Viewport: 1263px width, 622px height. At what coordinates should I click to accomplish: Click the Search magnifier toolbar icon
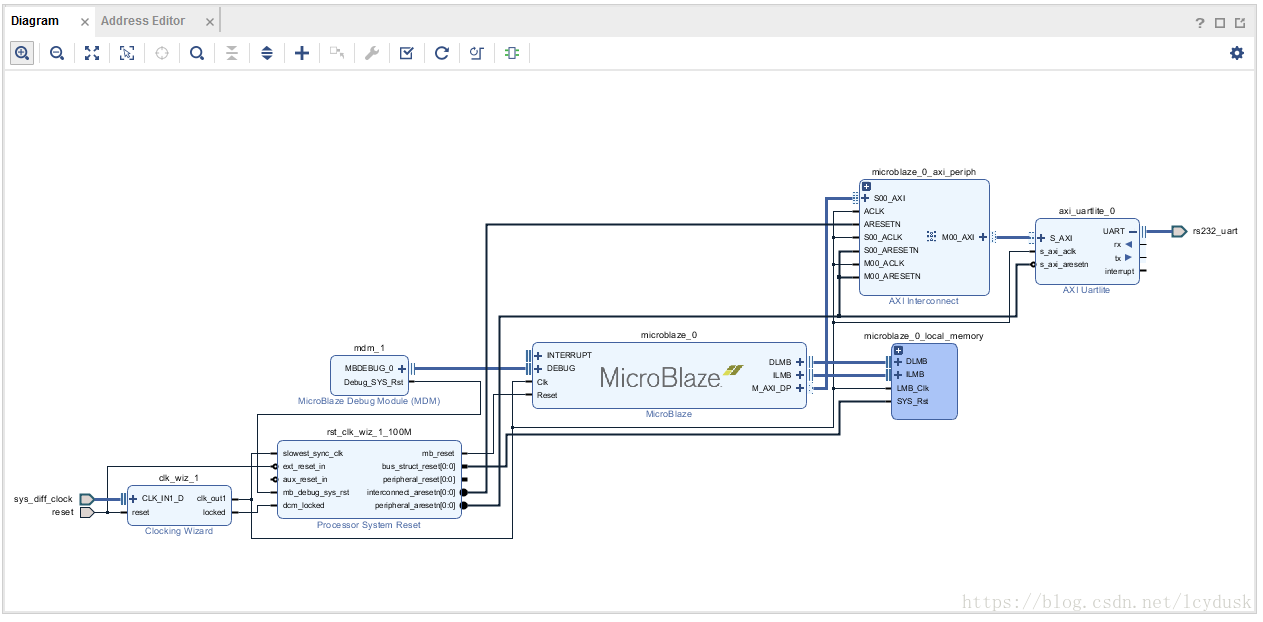197,53
